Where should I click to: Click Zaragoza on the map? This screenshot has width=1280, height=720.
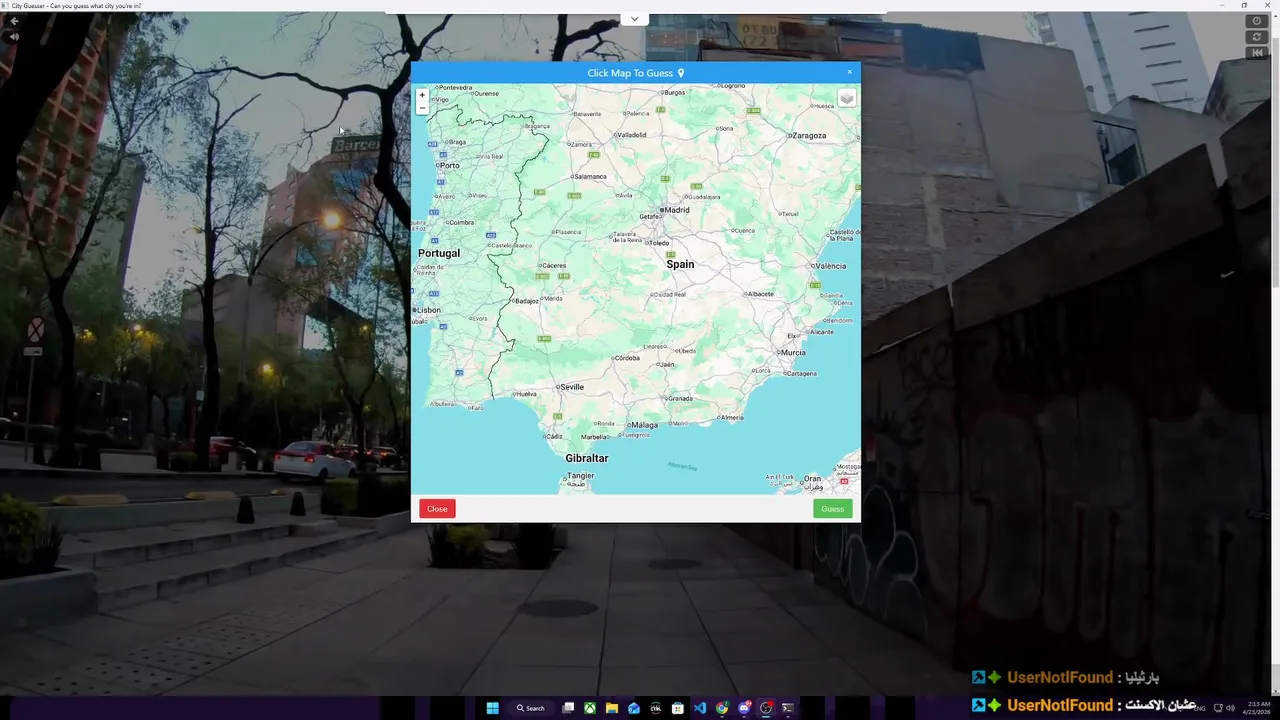click(808, 135)
